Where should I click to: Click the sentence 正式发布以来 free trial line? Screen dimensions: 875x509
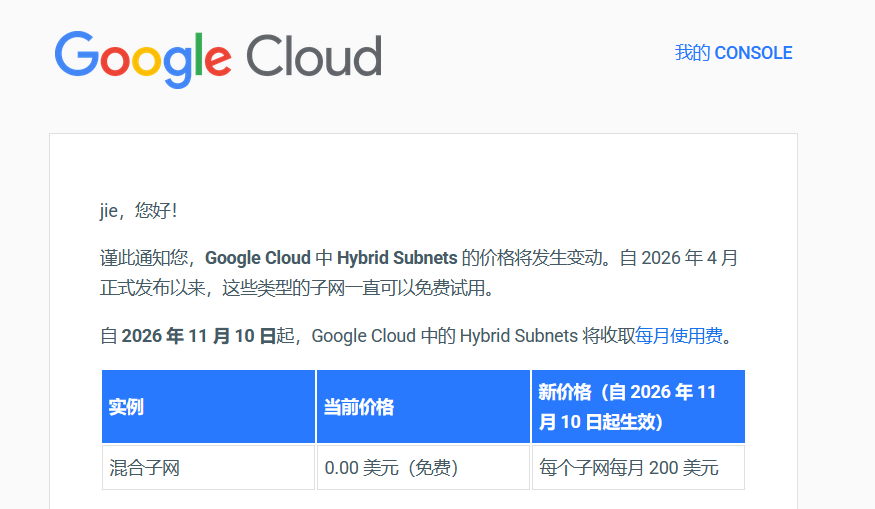tap(297, 288)
